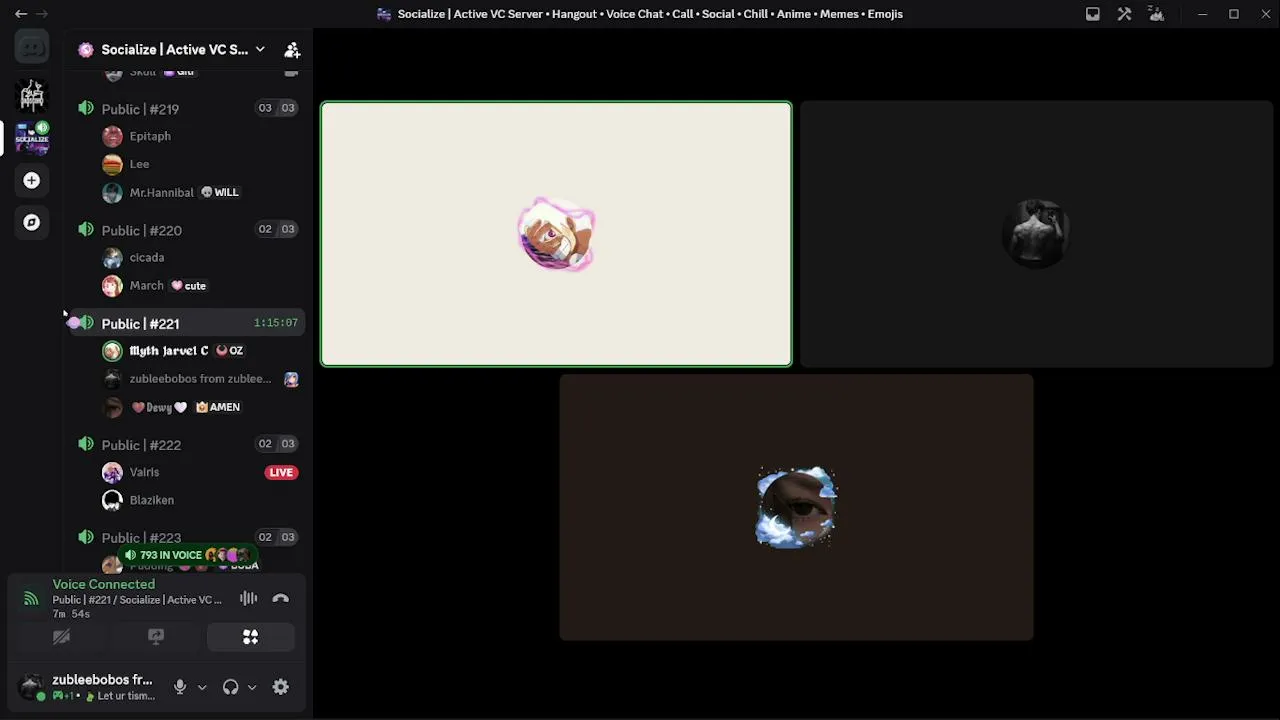Expand the server name dropdown chevron
Image resolution: width=1280 pixels, height=720 pixels.
click(x=260, y=49)
